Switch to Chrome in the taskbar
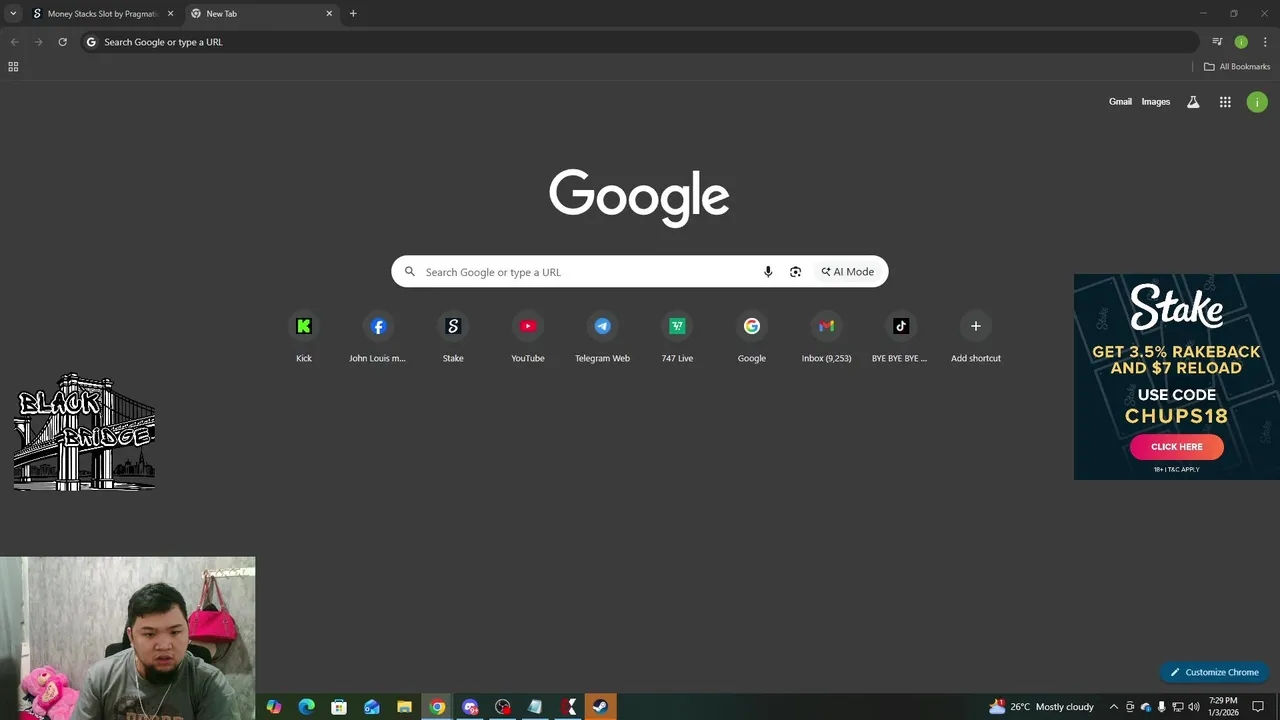 (x=437, y=707)
